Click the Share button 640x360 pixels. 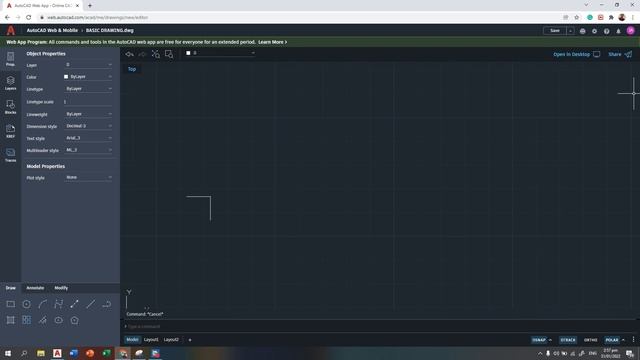pyautogui.click(x=620, y=54)
